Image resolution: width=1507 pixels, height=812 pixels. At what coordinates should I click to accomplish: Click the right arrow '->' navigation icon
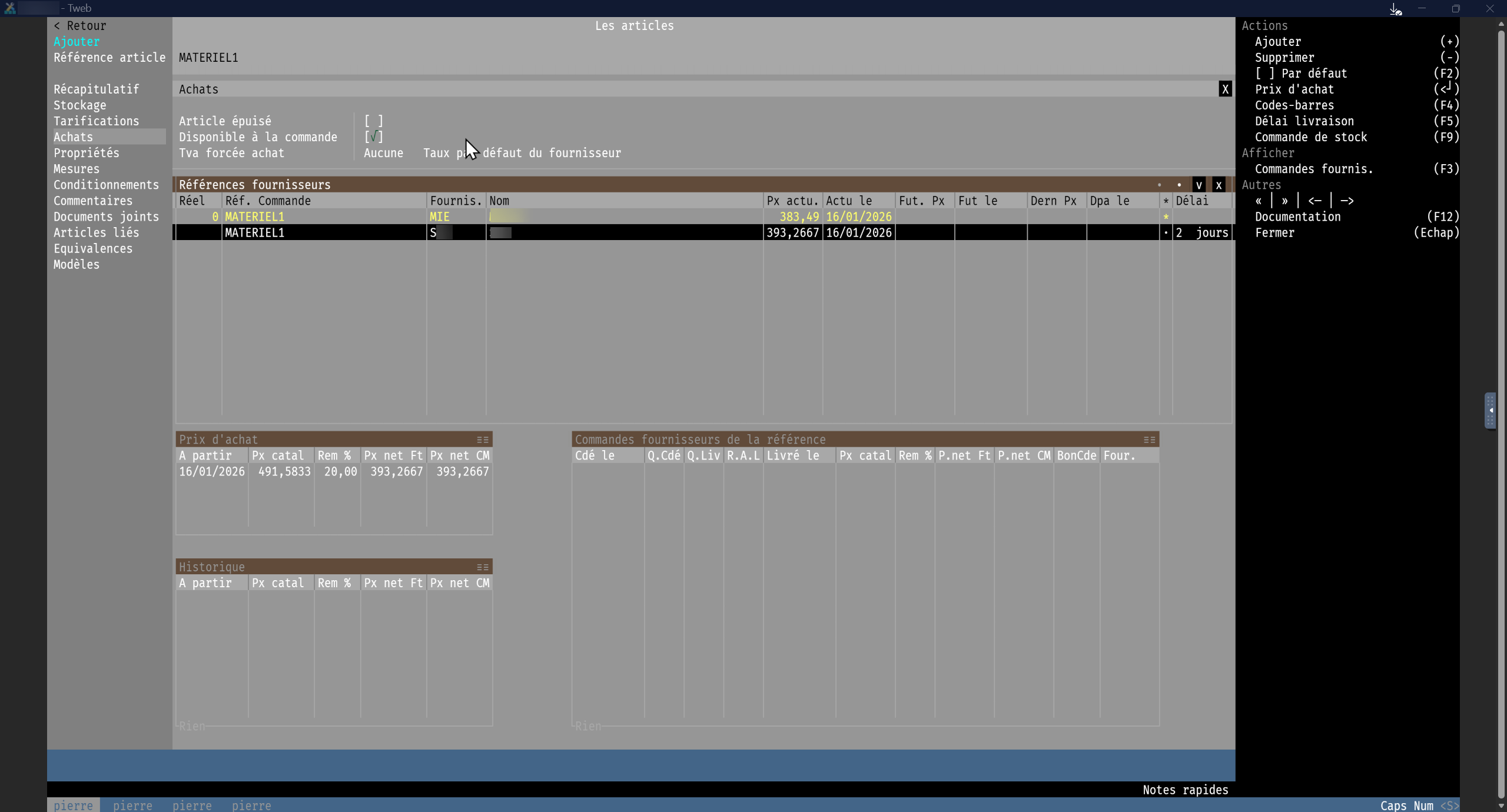[1347, 201]
